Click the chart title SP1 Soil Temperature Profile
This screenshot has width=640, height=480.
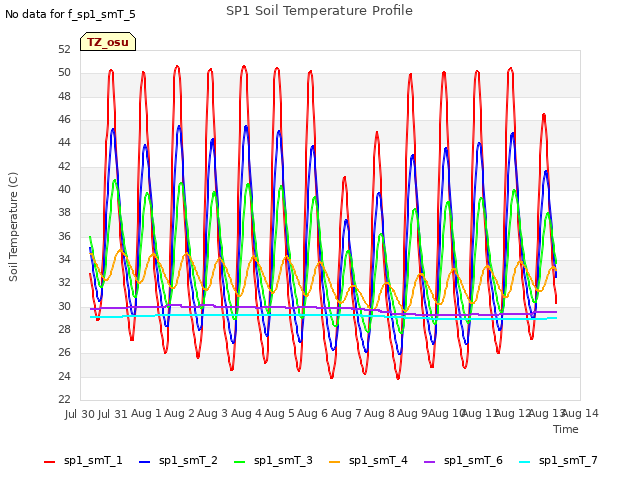click(319, 11)
